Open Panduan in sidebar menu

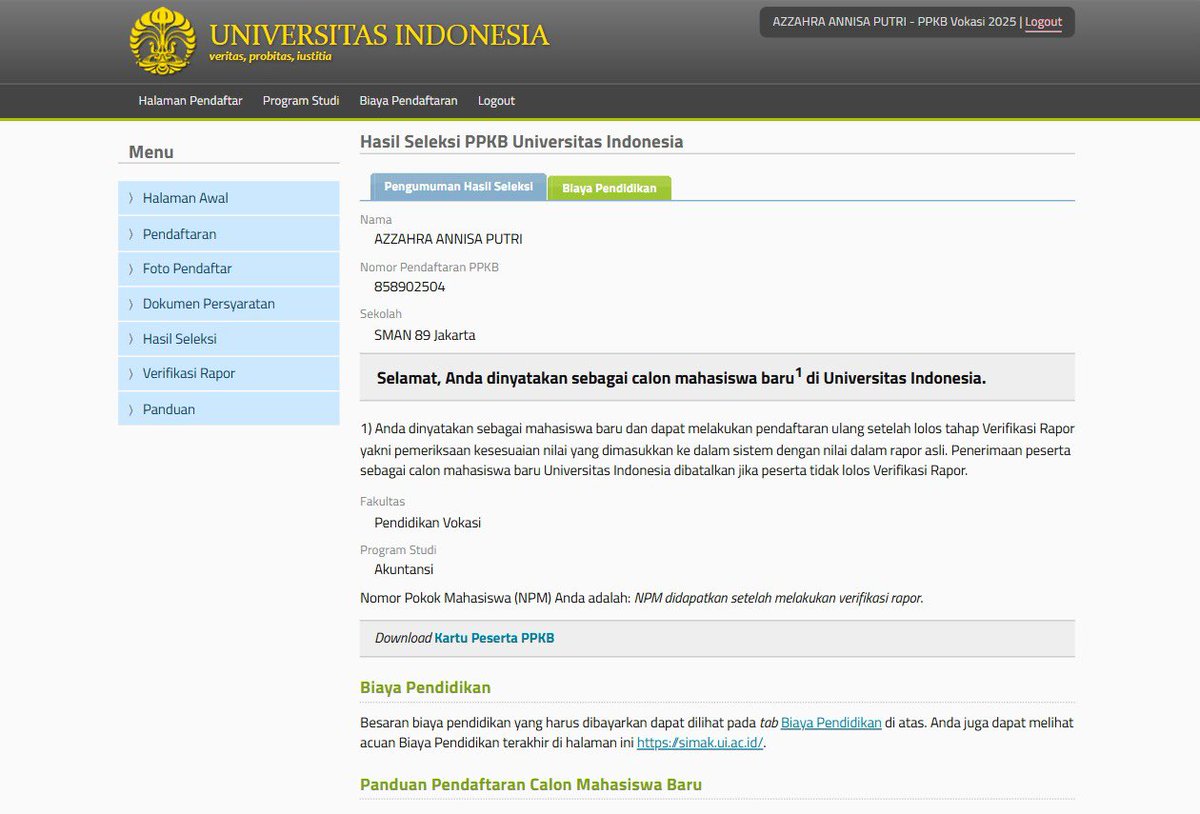coord(229,409)
